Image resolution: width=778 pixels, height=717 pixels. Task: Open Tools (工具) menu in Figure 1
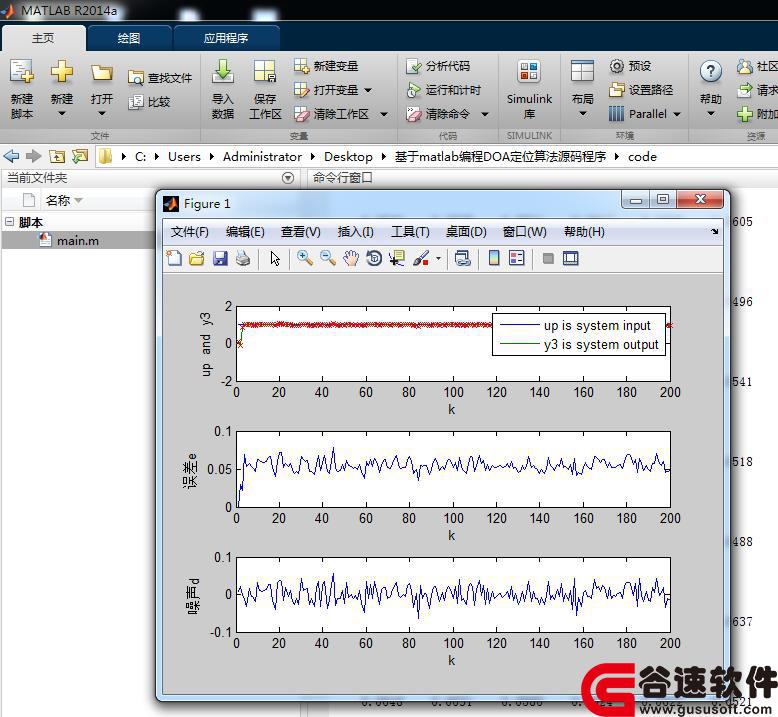click(410, 232)
